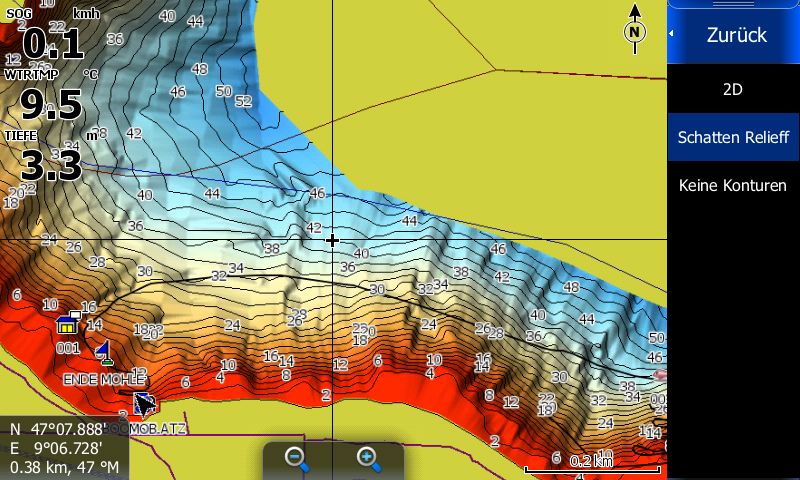
Task: Click the 0.2 km scale bar
Action: click(x=592, y=463)
